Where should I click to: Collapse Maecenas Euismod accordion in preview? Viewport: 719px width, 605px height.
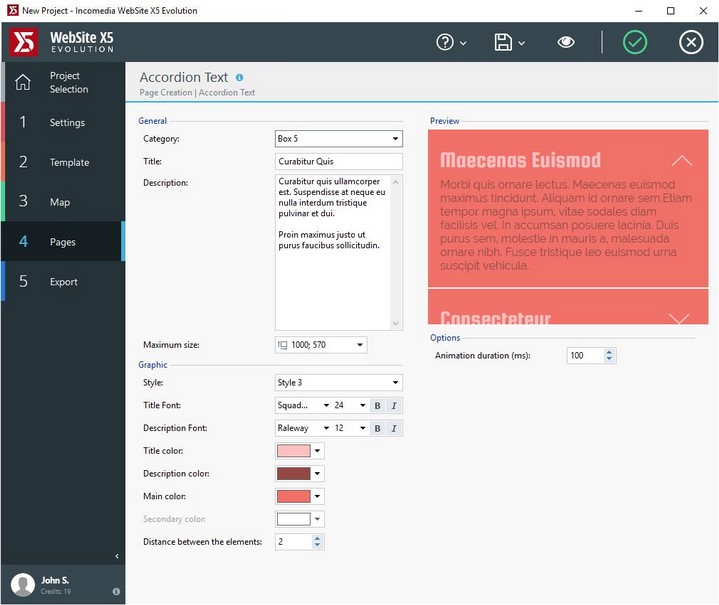click(x=682, y=161)
